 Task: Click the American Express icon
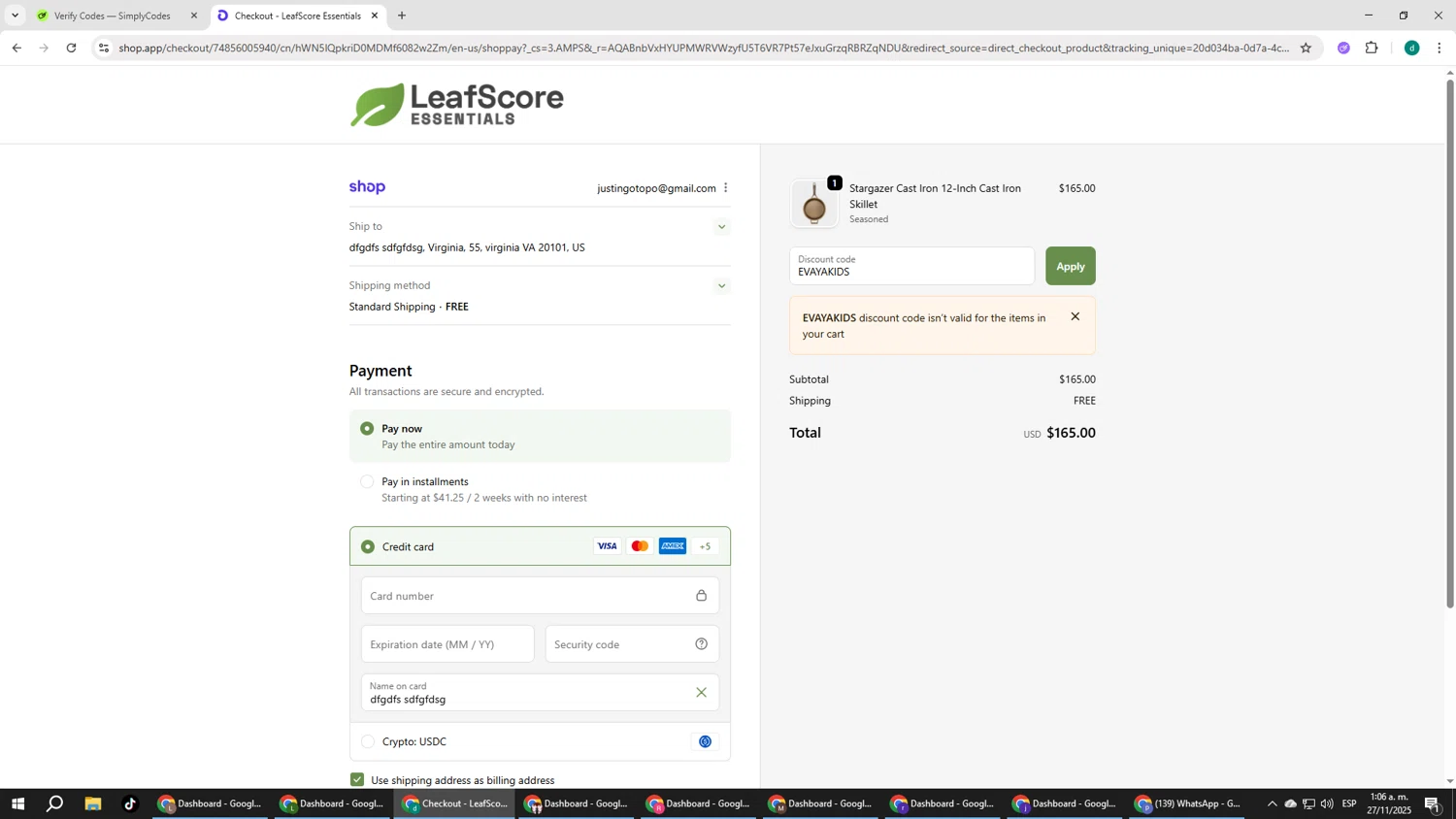(x=673, y=546)
